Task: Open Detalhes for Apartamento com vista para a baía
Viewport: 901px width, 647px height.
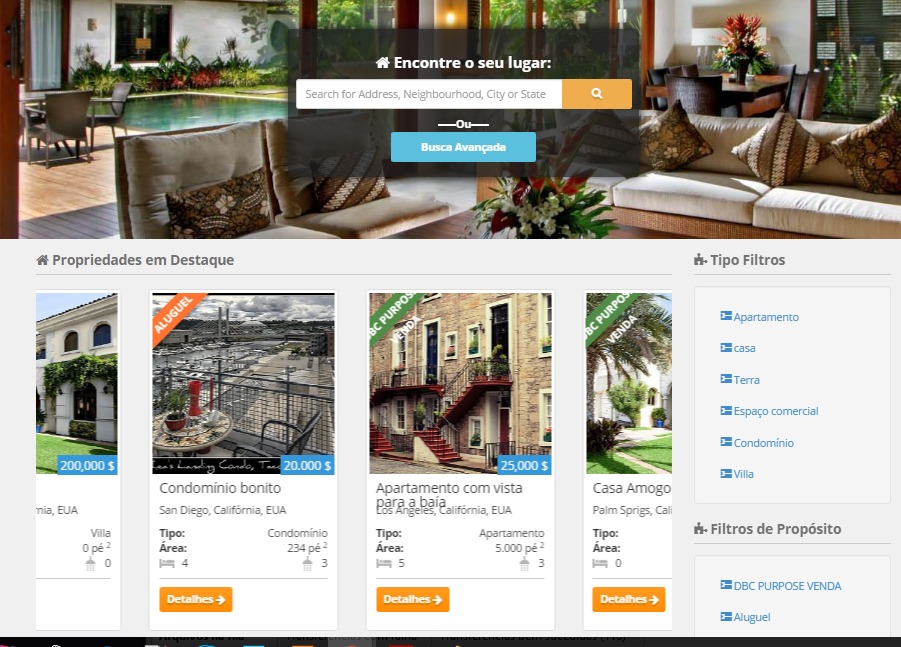Action: pos(413,599)
